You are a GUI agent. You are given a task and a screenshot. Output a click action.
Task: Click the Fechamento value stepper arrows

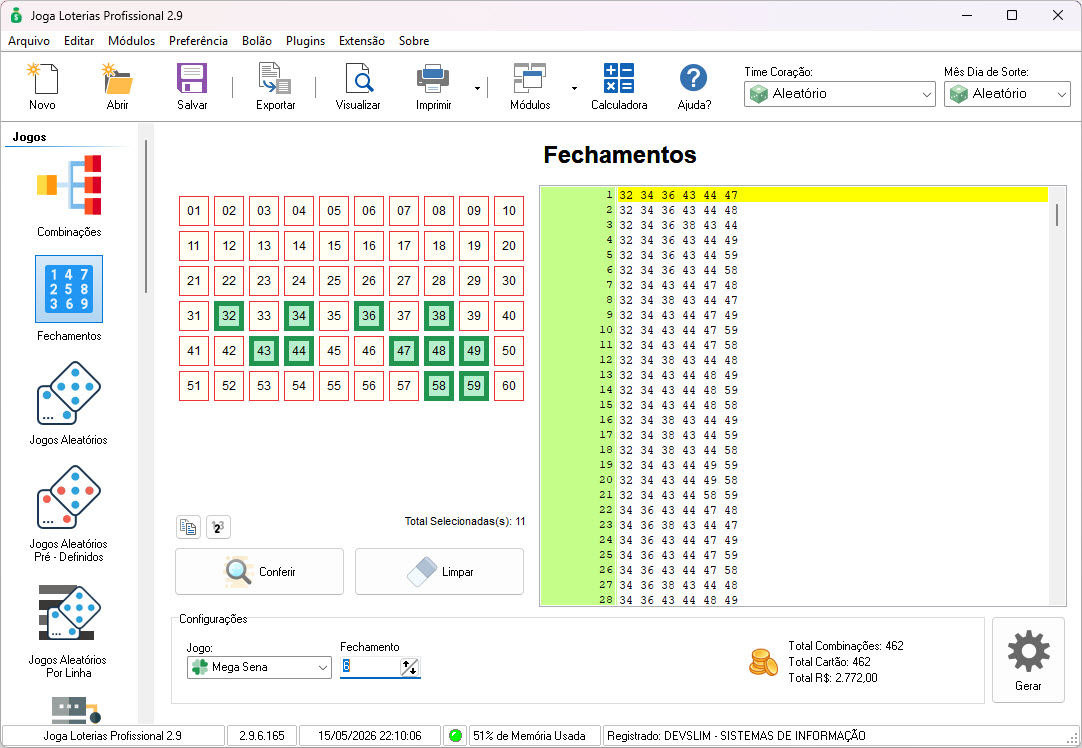pos(409,667)
